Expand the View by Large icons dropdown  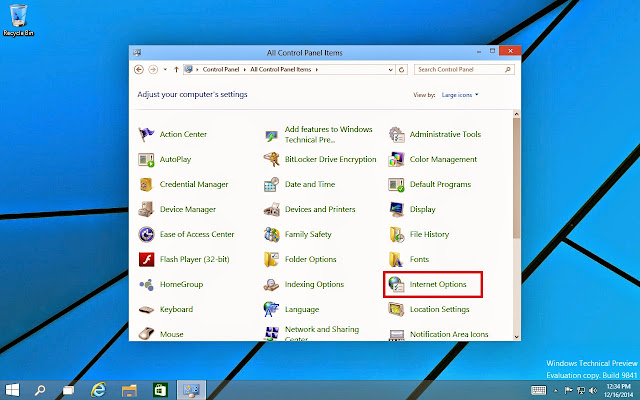[460, 95]
